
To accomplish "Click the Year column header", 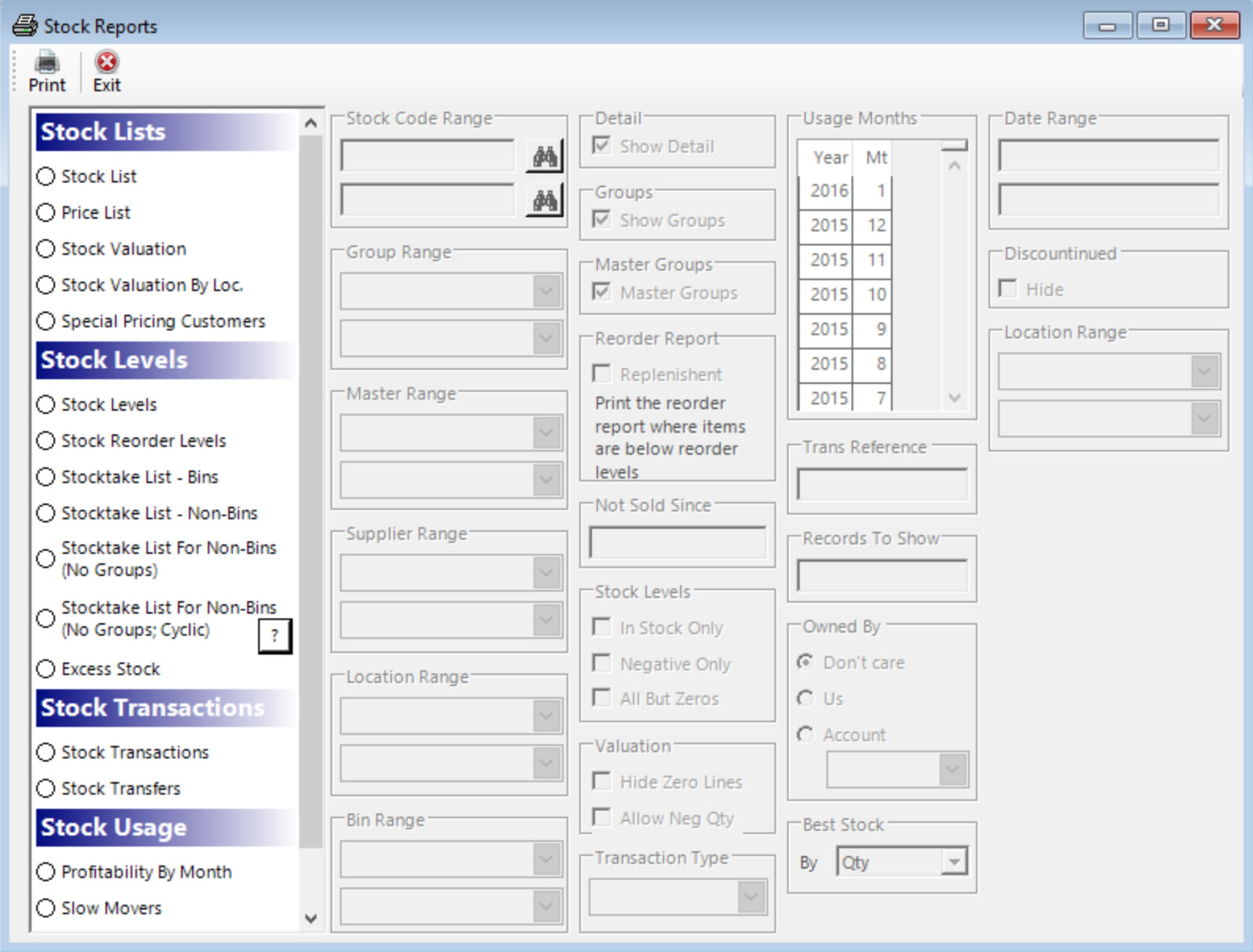I will tap(830, 157).
